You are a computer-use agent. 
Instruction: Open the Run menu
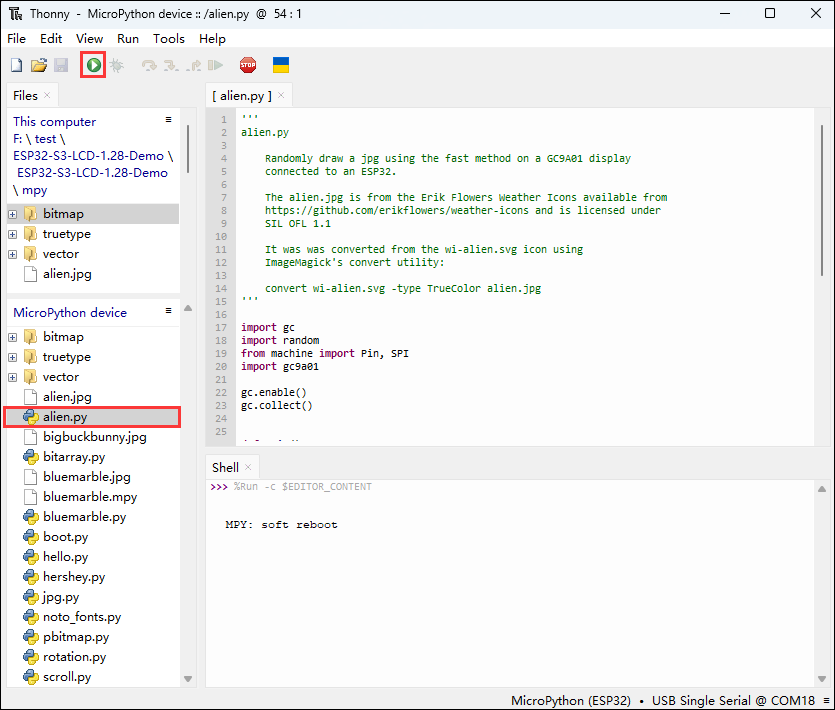coord(128,38)
